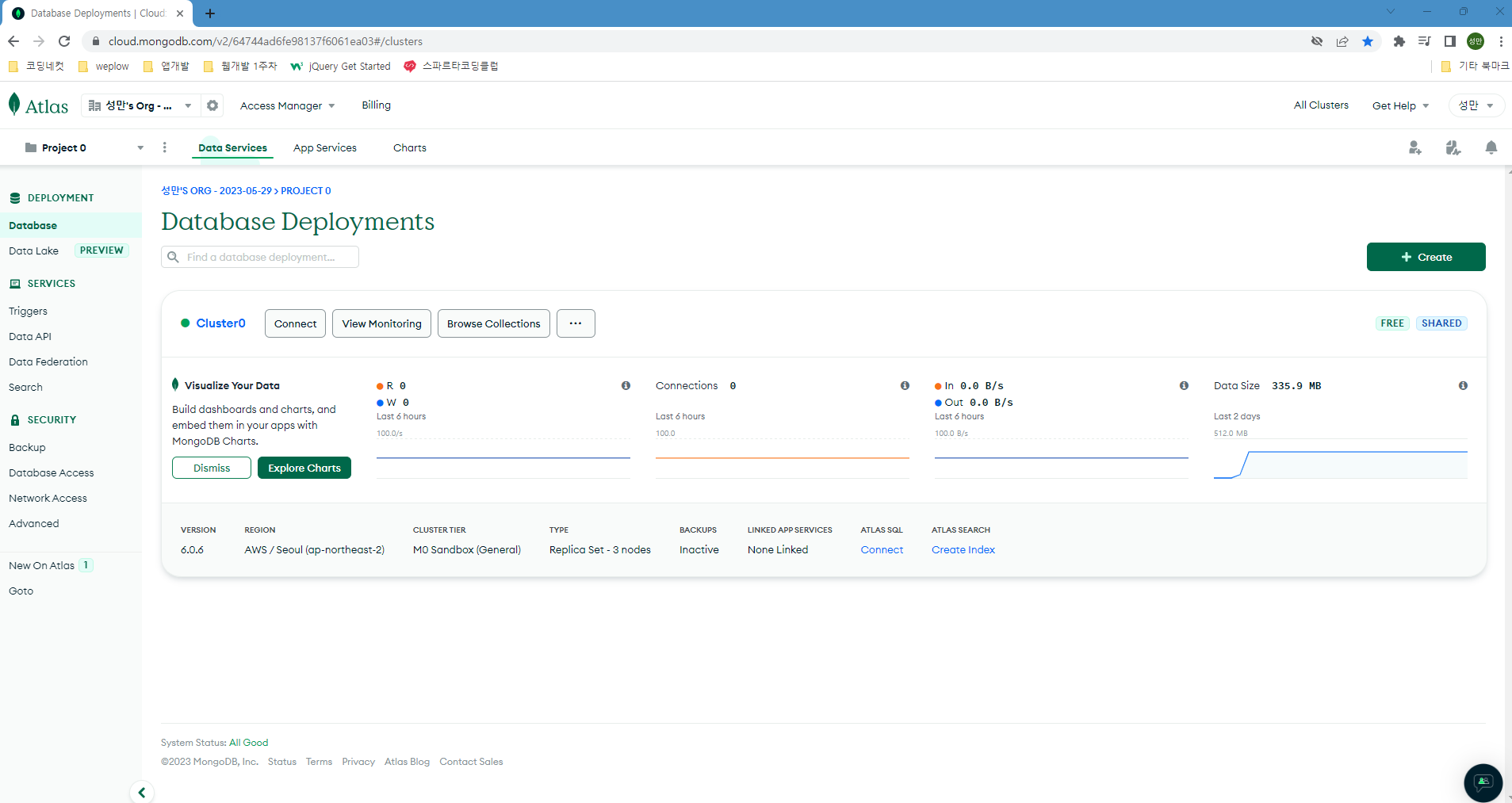The width and height of the screenshot is (1512, 803).
Task: Click the Explore Charts button
Action: point(304,468)
